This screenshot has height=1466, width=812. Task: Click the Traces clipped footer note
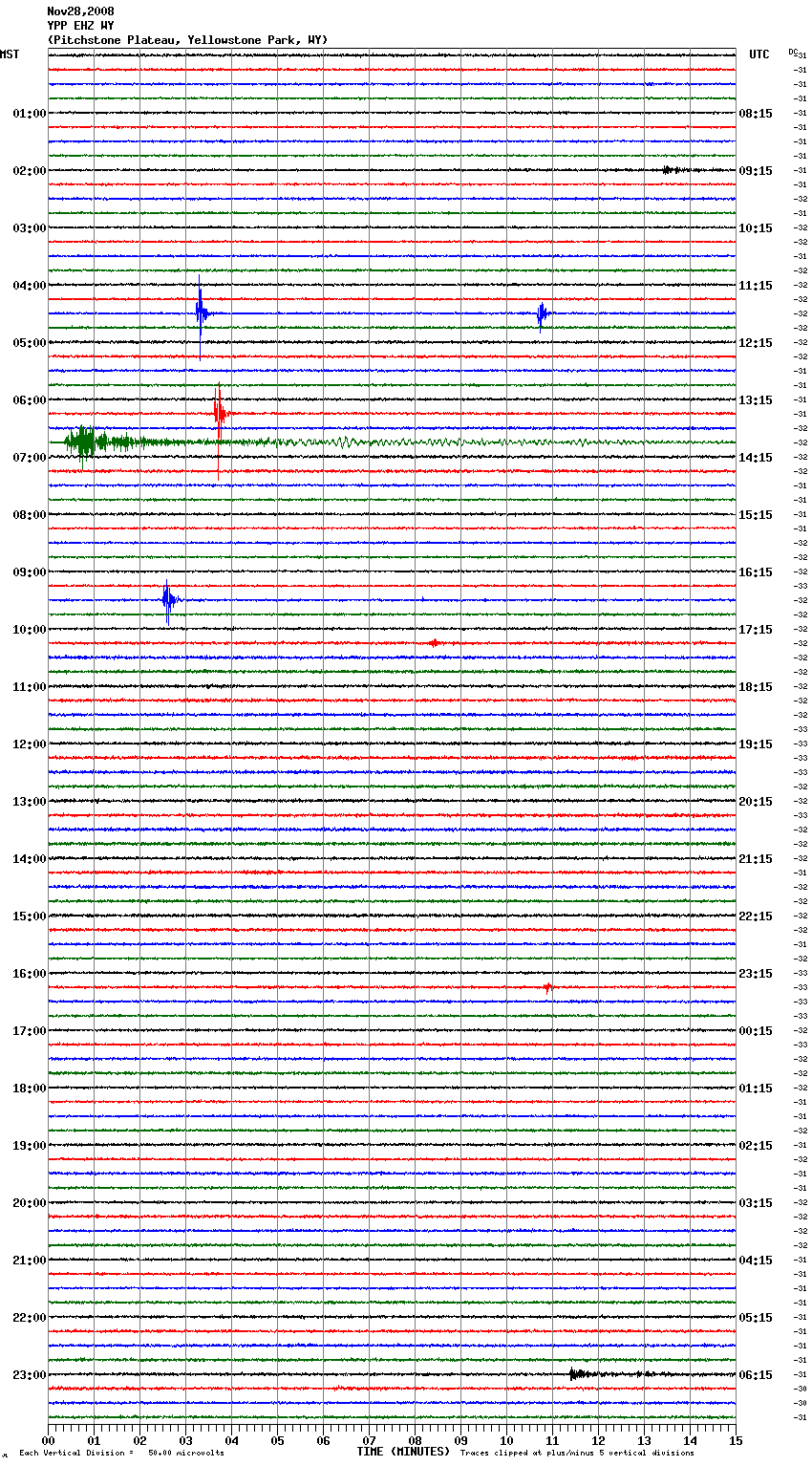point(577,1454)
